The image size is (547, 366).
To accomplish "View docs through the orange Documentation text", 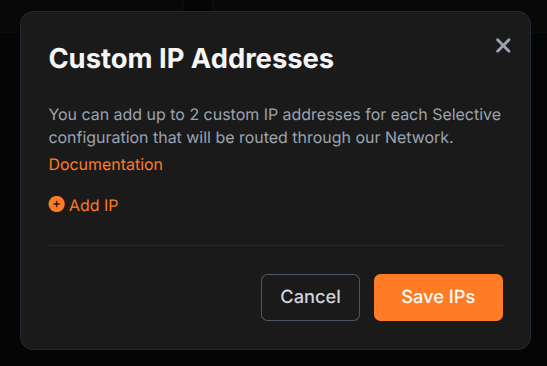I will (x=106, y=164).
